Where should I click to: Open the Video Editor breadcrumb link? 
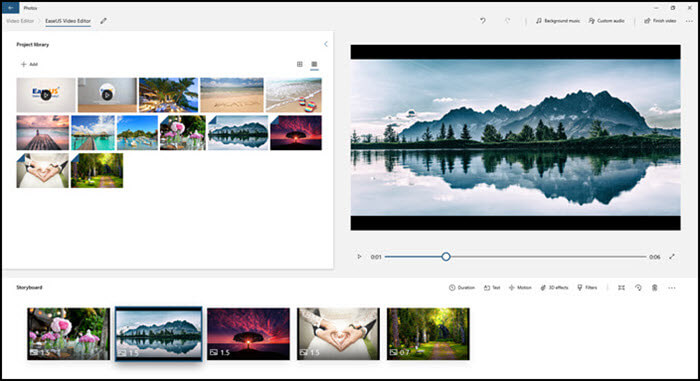pyautogui.click(x=20, y=21)
